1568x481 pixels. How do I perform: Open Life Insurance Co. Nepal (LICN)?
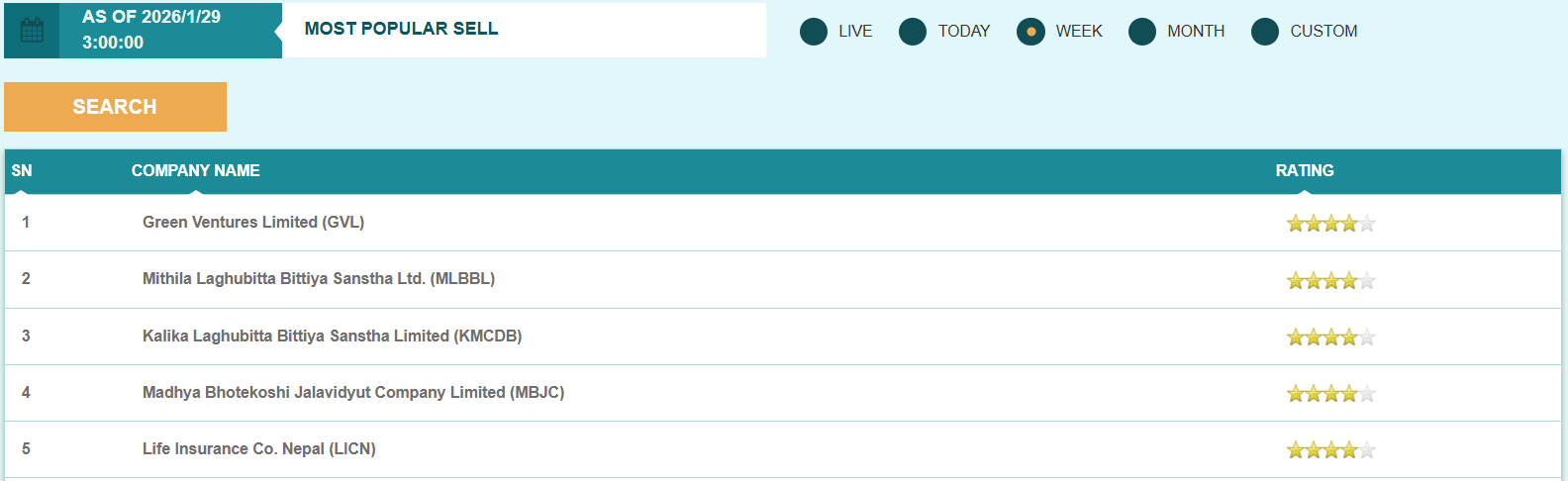[258, 449]
